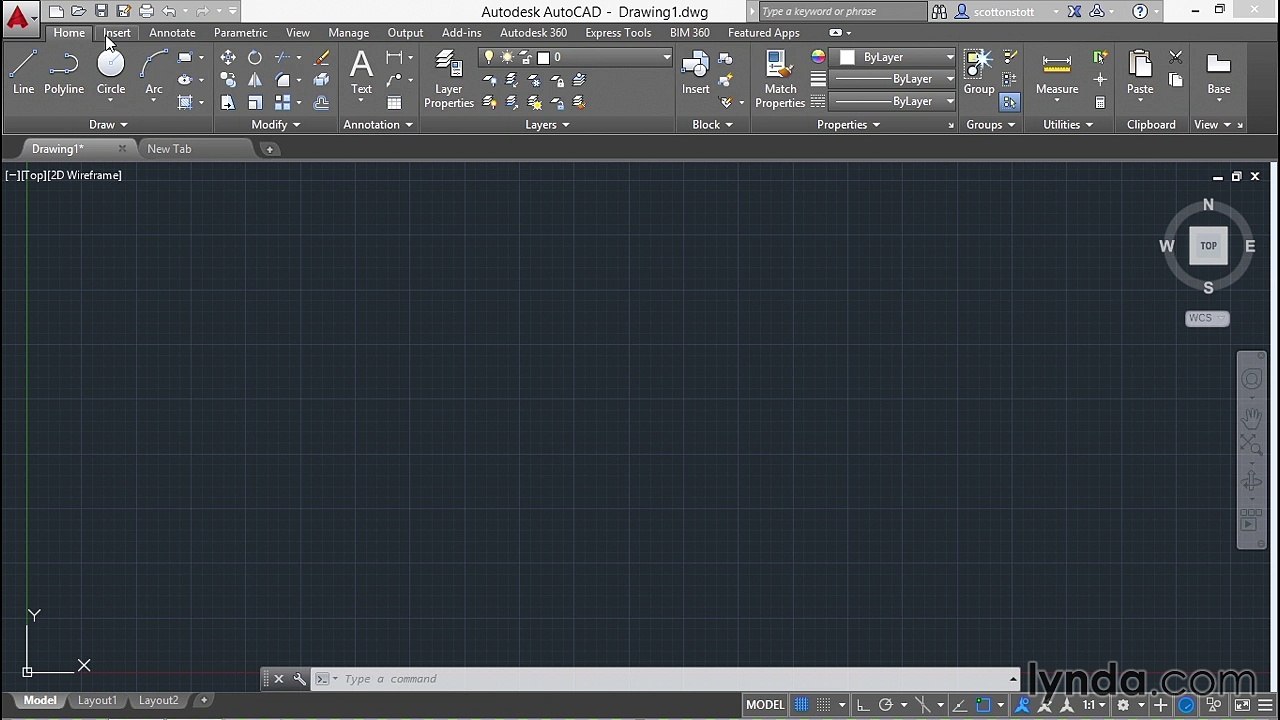
Task: Click the Erase tool icon
Action: tap(322, 58)
